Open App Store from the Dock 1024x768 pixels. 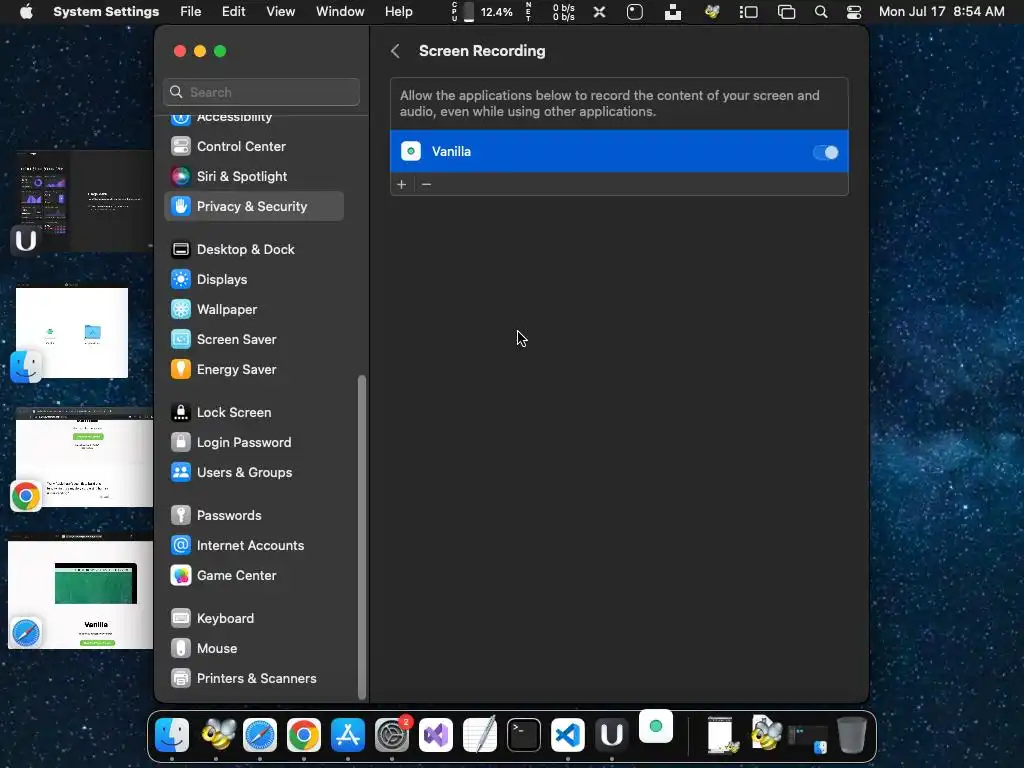coord(348,735)
